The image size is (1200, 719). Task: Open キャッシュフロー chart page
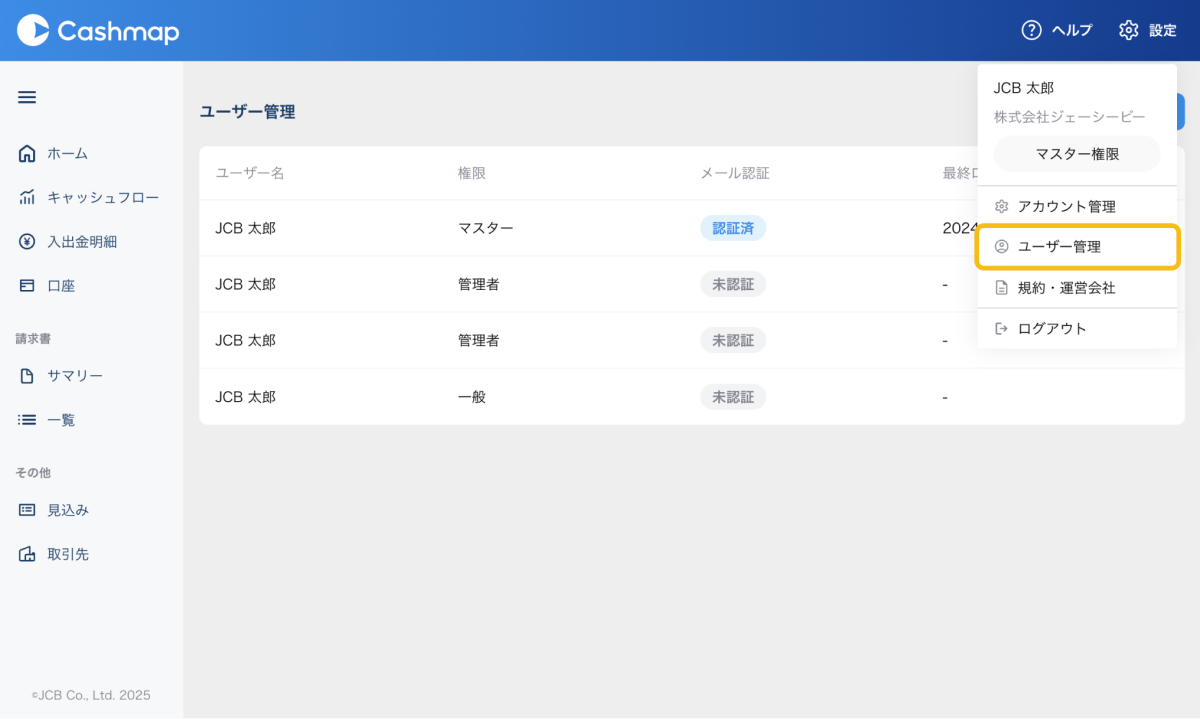click(102, 198)
